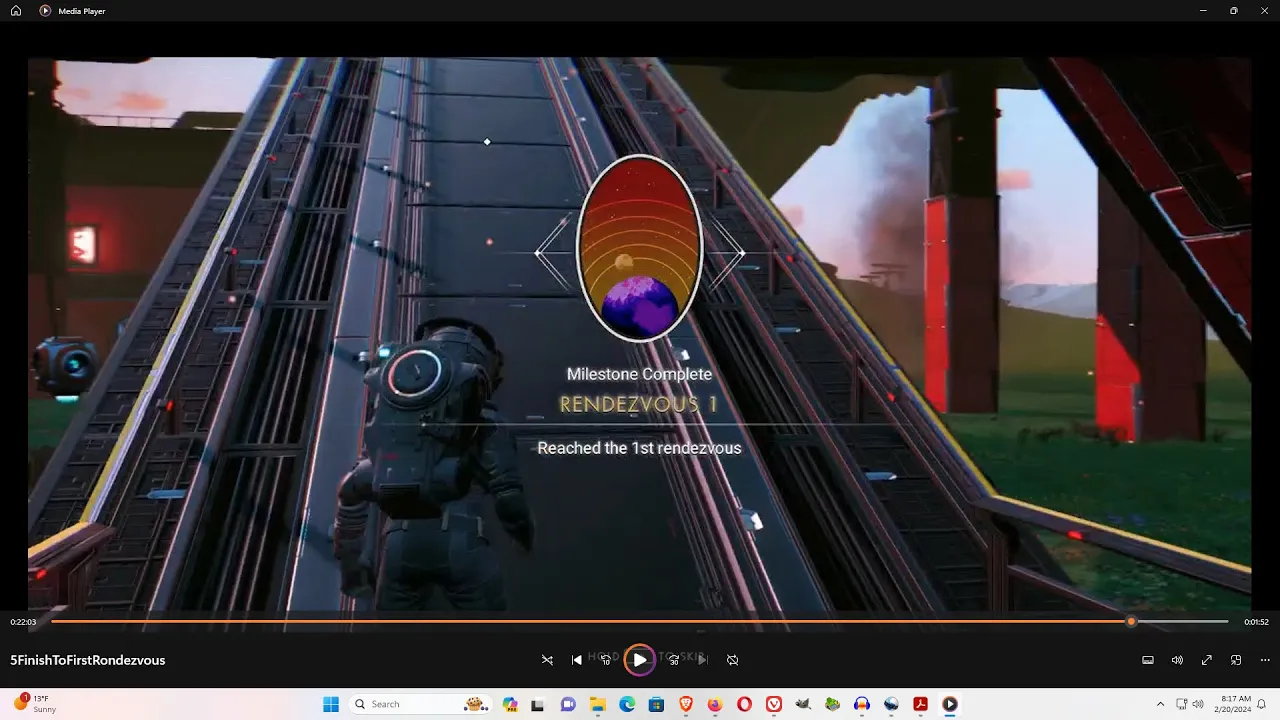This screenshot has width=1280, height=720.
Task: Go to the next track
Action: (x=703, y=660)
